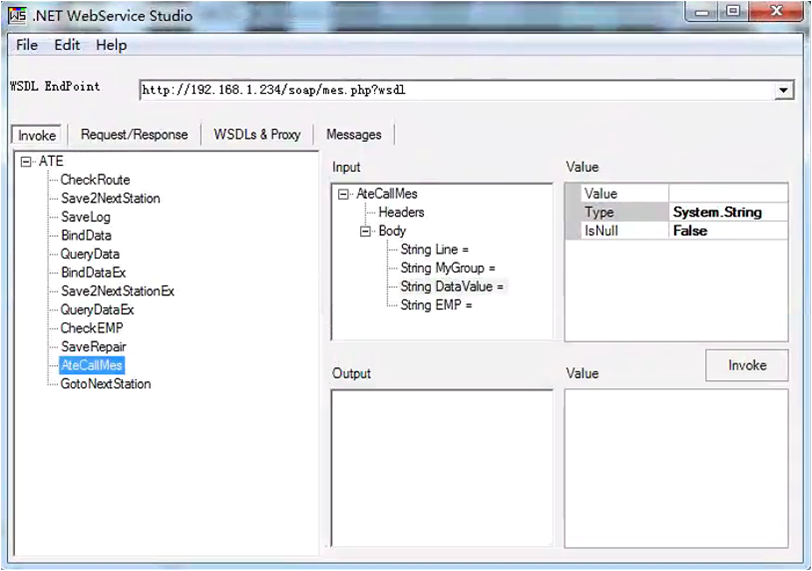Switch to the Request/Response tab
Viewport: 812px width, 571px height.
134,135
